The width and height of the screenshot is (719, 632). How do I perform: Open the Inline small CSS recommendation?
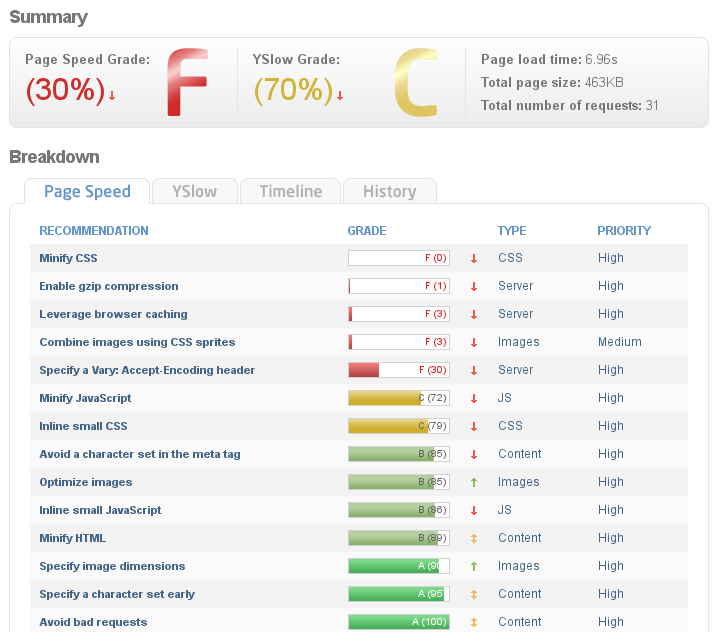point(83,426)
